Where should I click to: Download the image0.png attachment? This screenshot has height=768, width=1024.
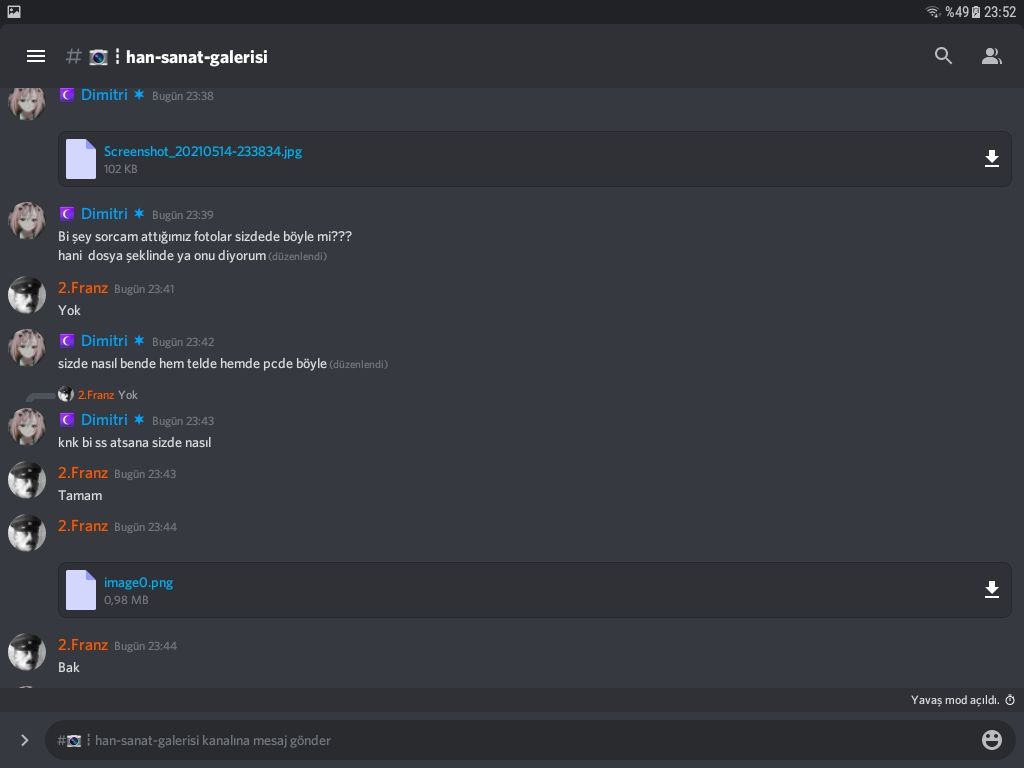tap(991, 590)
